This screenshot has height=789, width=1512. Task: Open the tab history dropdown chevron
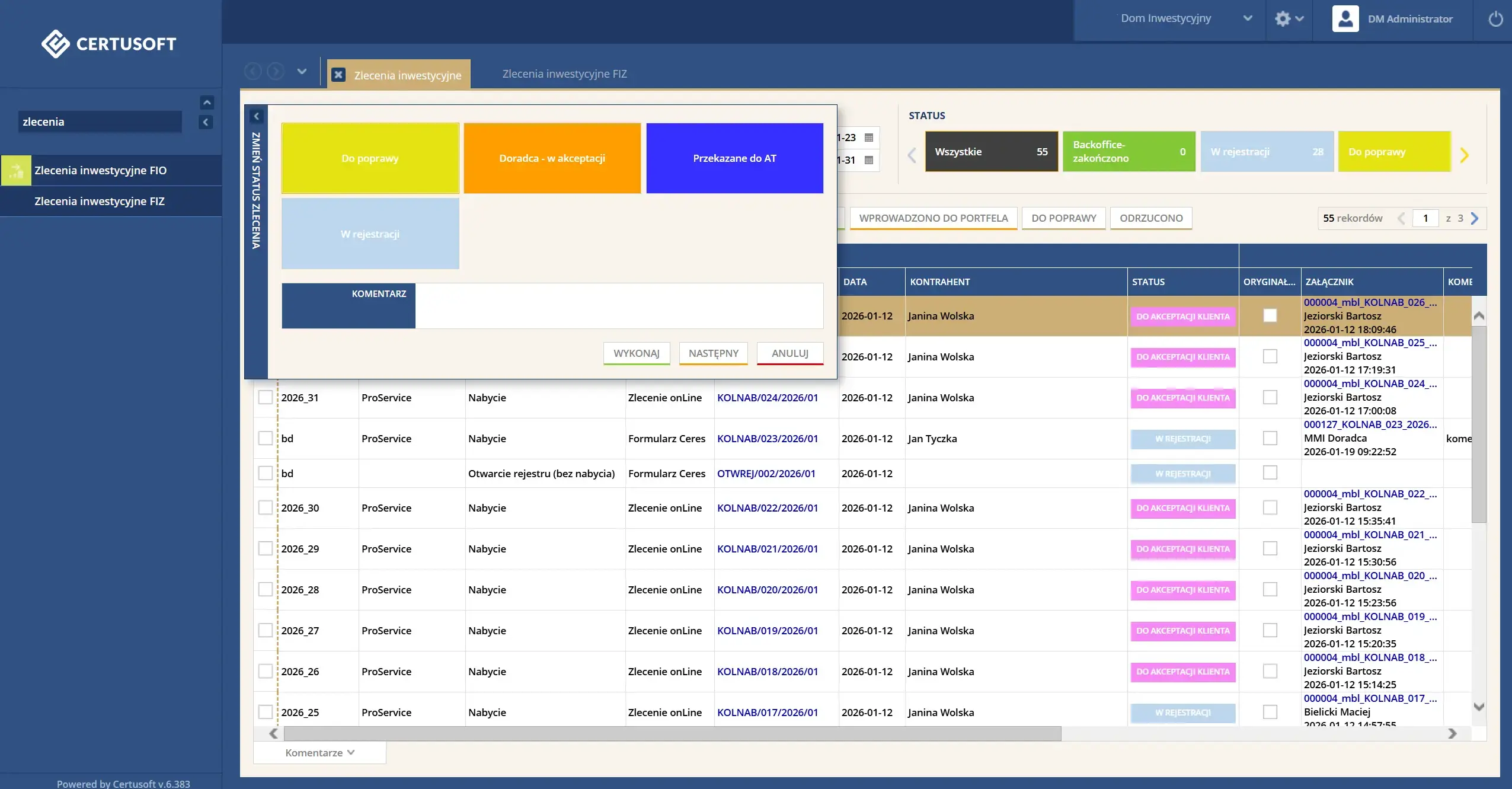[x=302, y=72]
